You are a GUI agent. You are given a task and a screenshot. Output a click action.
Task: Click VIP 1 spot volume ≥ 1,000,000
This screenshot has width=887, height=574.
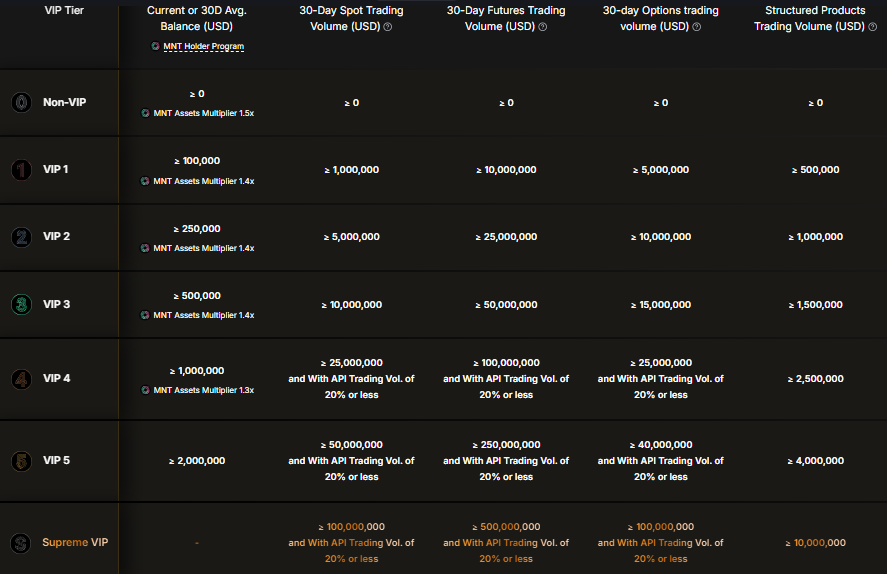coord(351,170)
